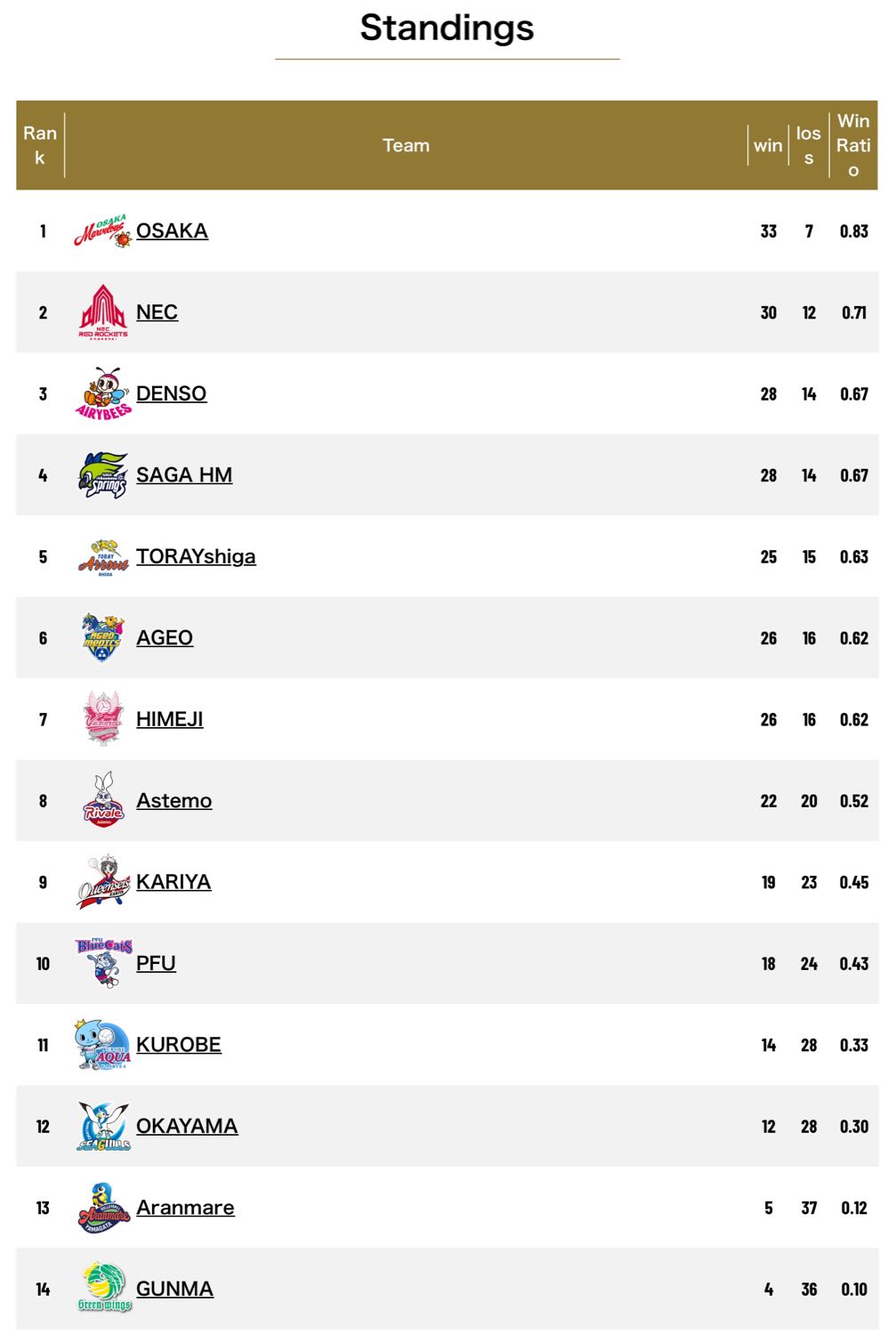Click the Win Ratio column header
The height and width of the screenshot is (1335, 896).
pyautogui.click(x=853, y=145)
